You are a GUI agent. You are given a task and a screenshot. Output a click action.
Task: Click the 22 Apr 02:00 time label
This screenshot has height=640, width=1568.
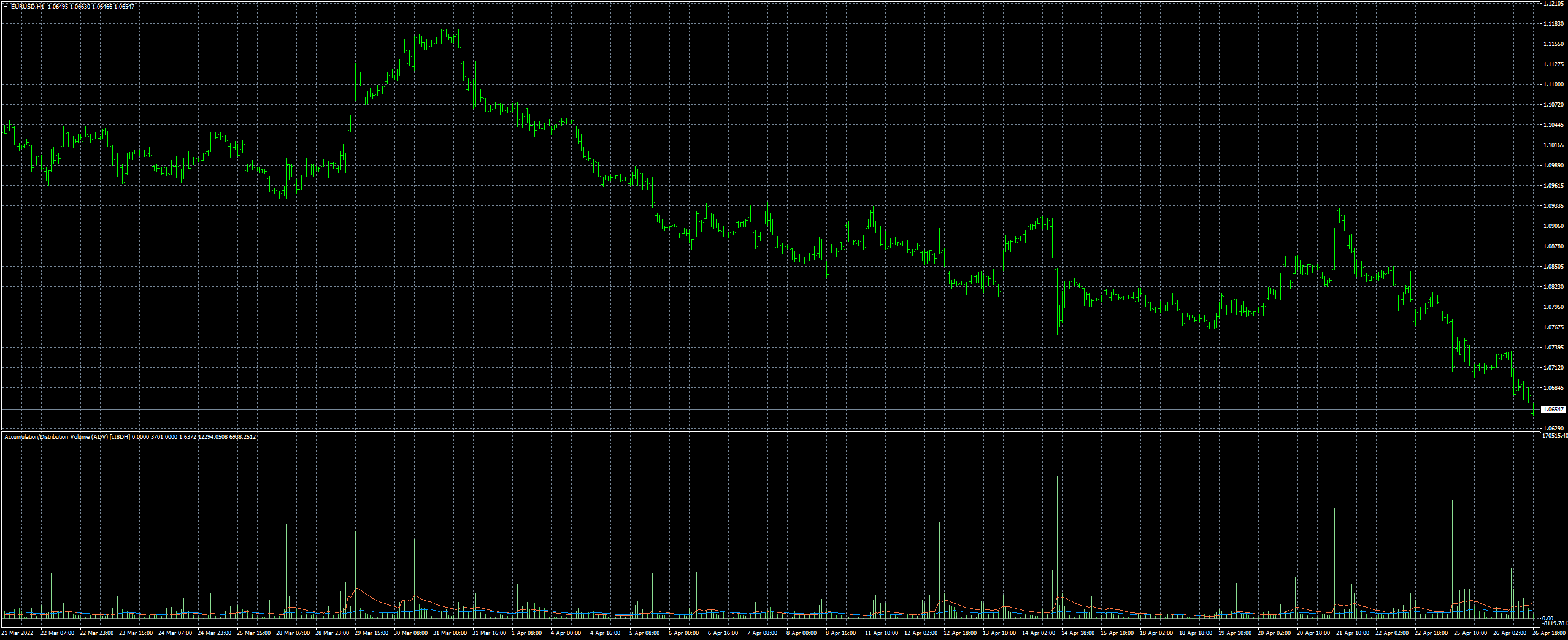tap(1392, 633)
